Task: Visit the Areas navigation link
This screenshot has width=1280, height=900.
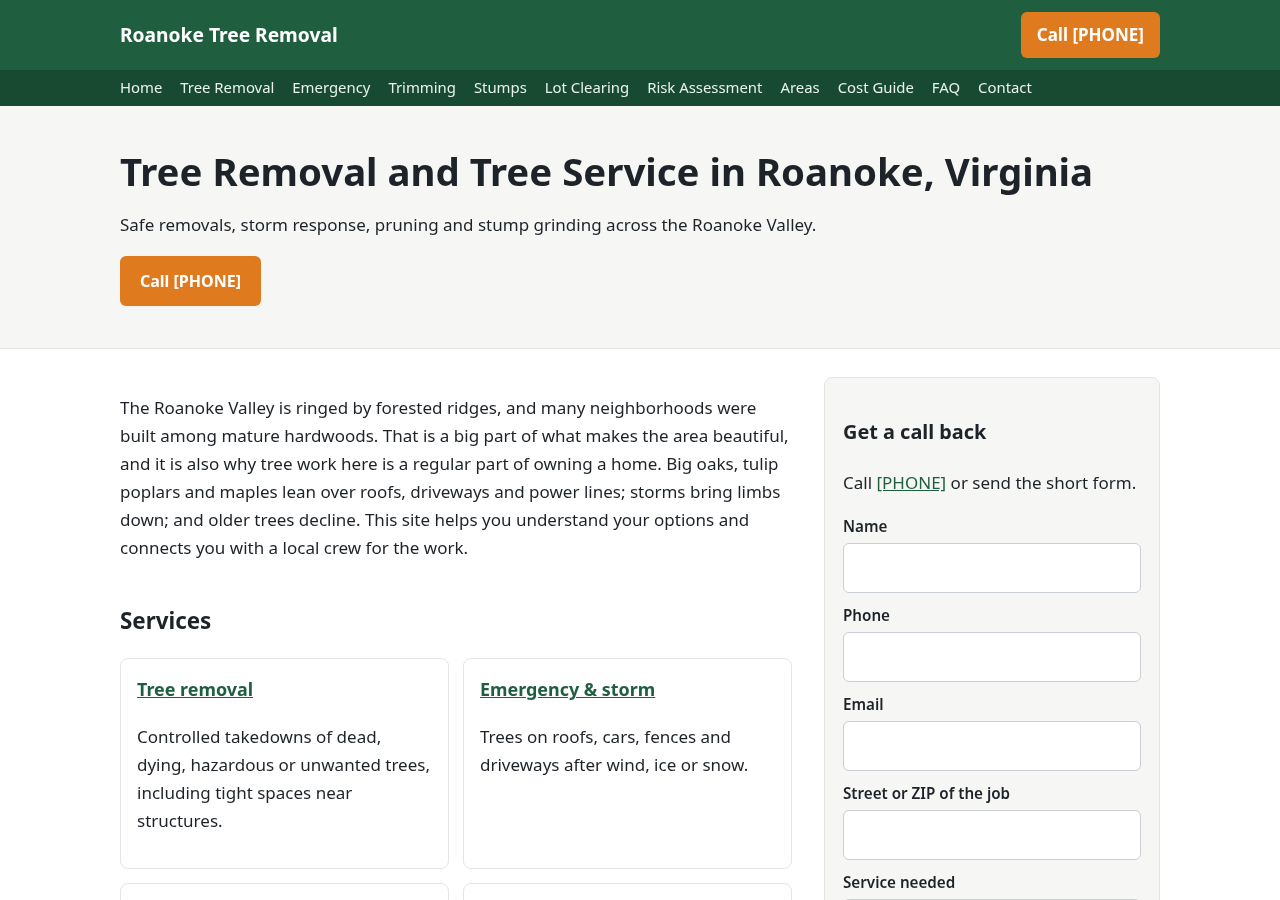Action: click(x=800, y=88)
